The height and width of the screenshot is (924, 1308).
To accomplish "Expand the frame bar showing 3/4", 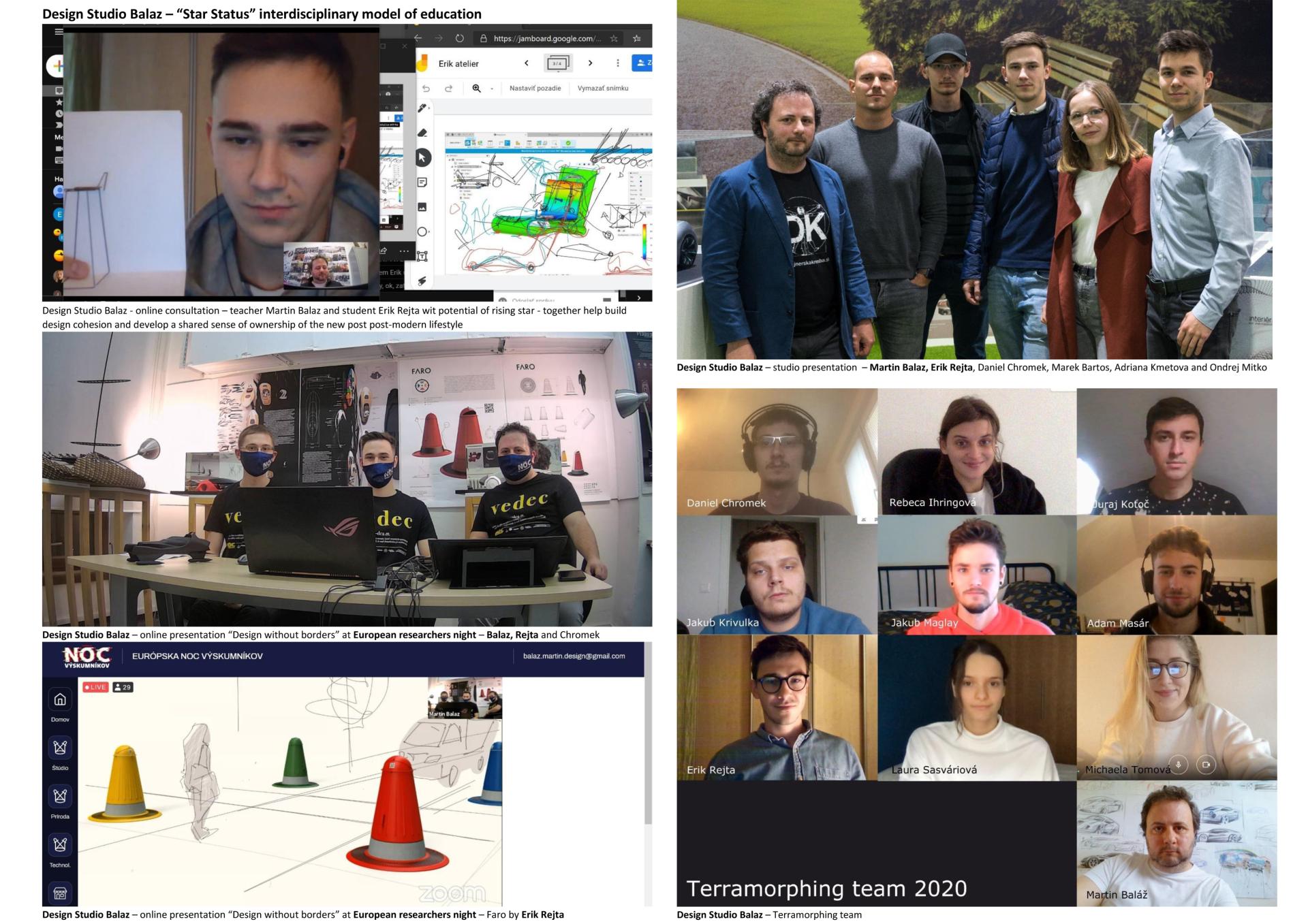I will tap(558, 63).
